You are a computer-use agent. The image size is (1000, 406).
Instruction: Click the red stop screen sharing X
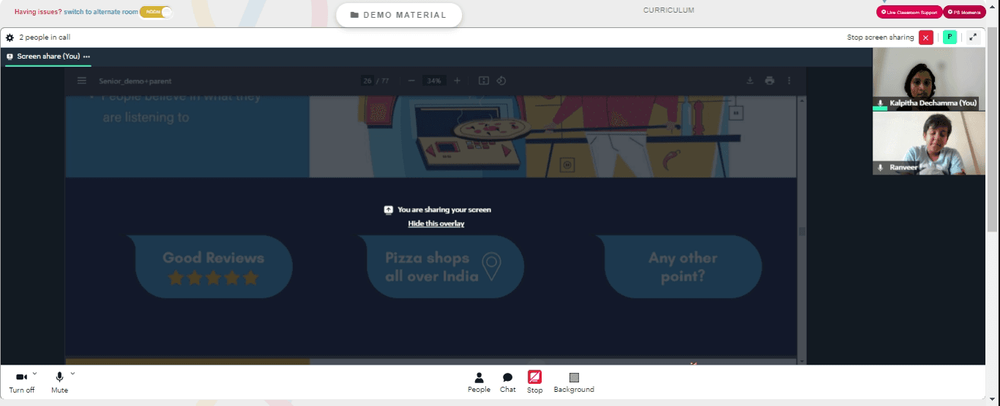click(925, 38)
